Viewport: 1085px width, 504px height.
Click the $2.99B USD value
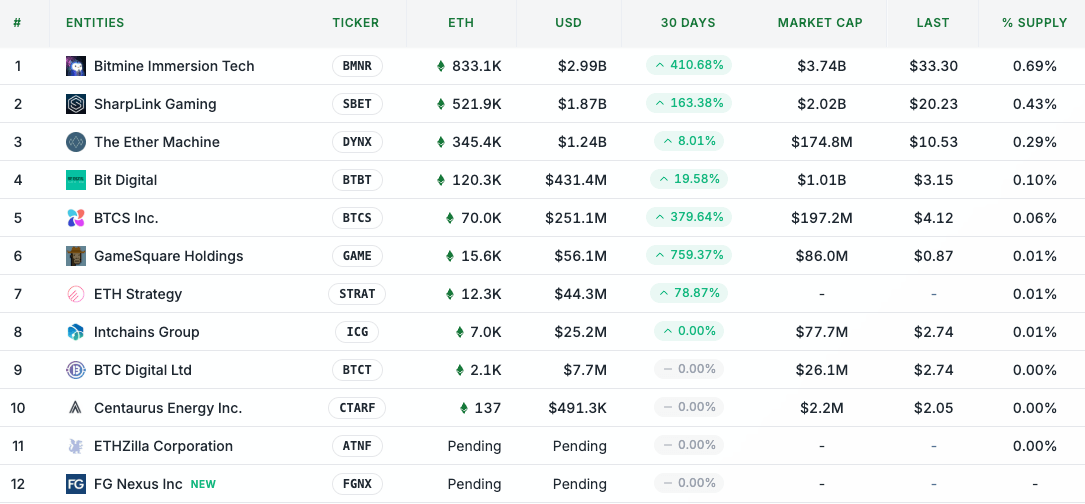pyautogui.click(x=583, y=66)
